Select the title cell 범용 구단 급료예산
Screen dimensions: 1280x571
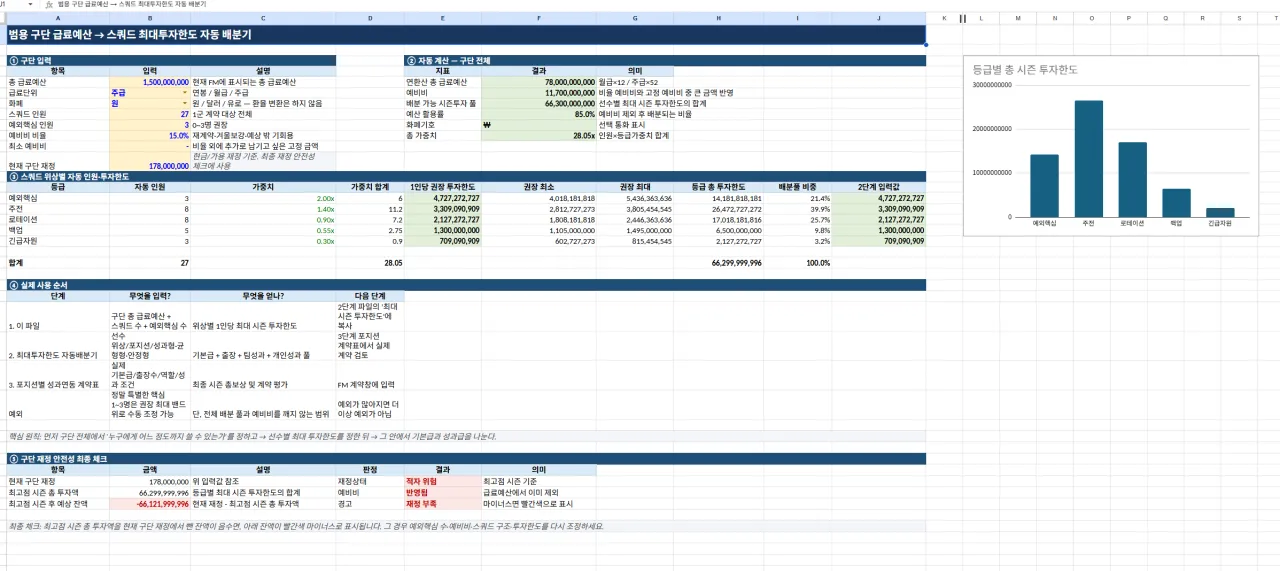tap(466, 35)
